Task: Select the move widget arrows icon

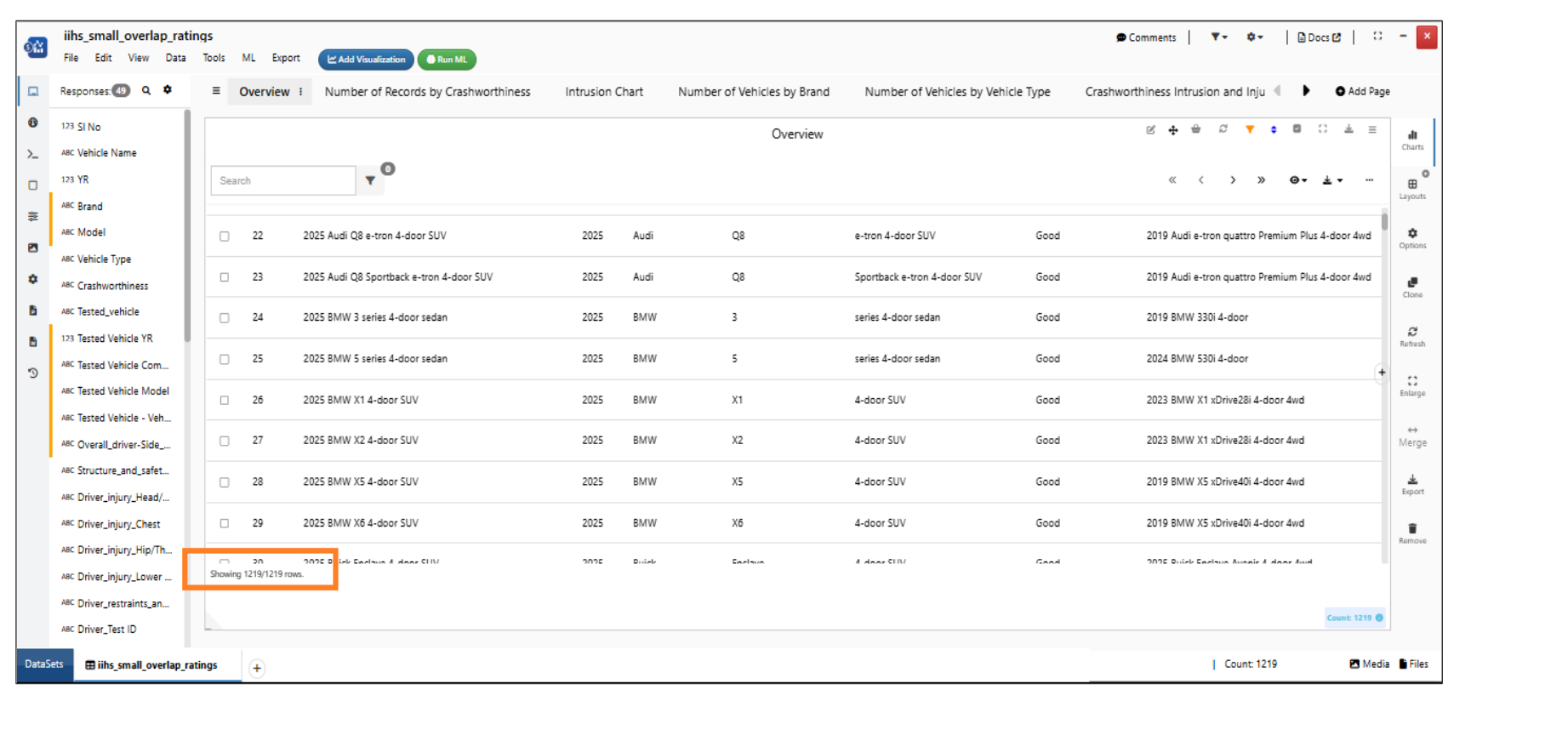Action: [x=1173, y=129]
